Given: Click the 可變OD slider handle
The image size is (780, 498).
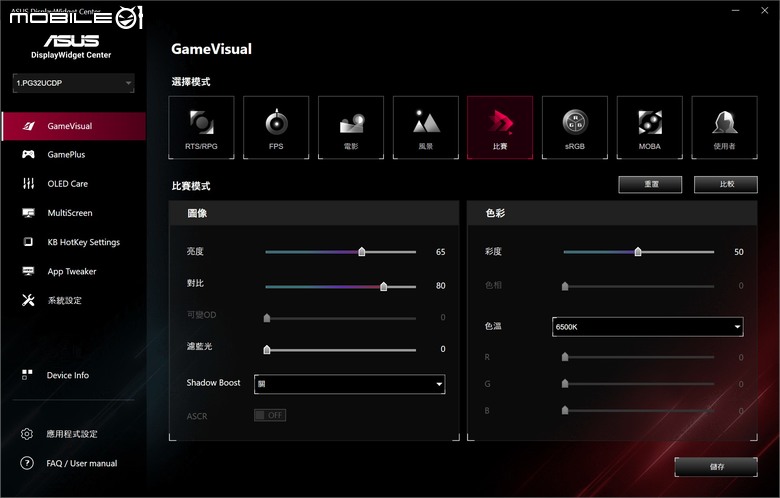Looking at the screenshot, I should point(267,317).
